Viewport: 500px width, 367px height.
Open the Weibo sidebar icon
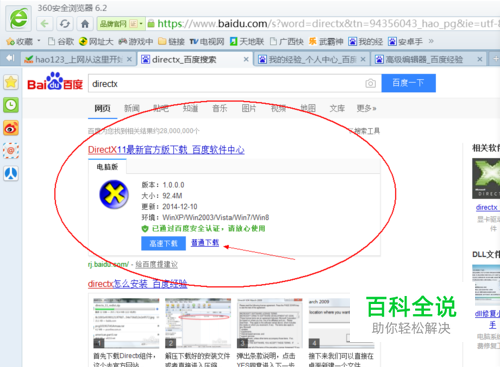[x=11, y=128]
